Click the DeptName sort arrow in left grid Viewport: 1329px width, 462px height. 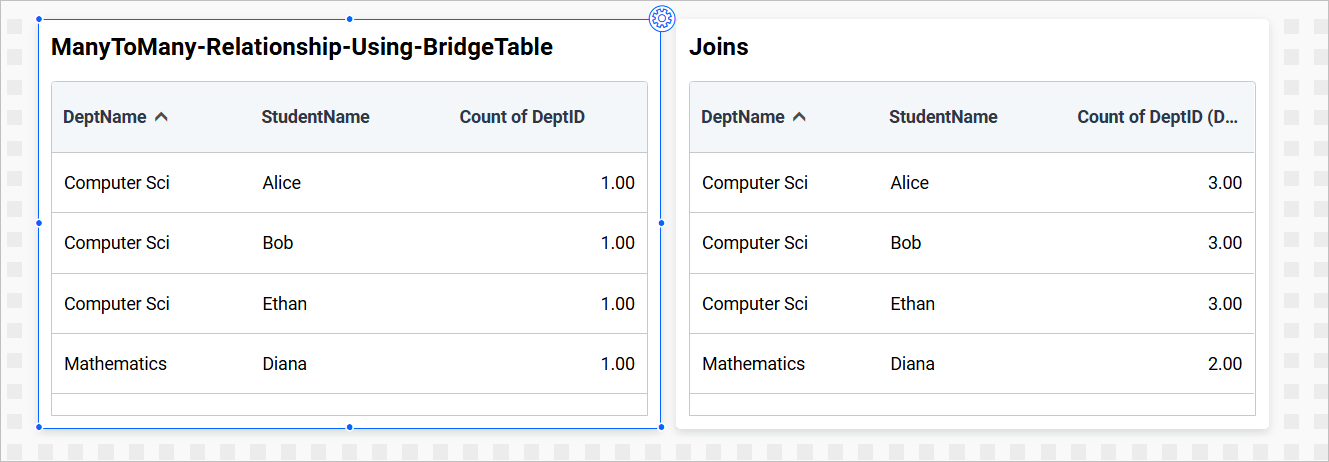[x=162, y=117]
